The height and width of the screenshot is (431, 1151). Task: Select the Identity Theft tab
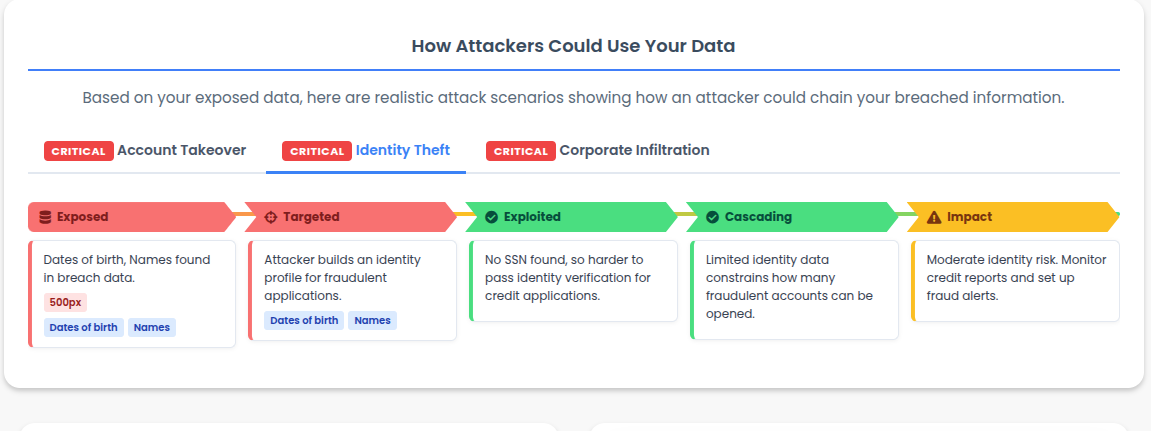pos(402,150)
